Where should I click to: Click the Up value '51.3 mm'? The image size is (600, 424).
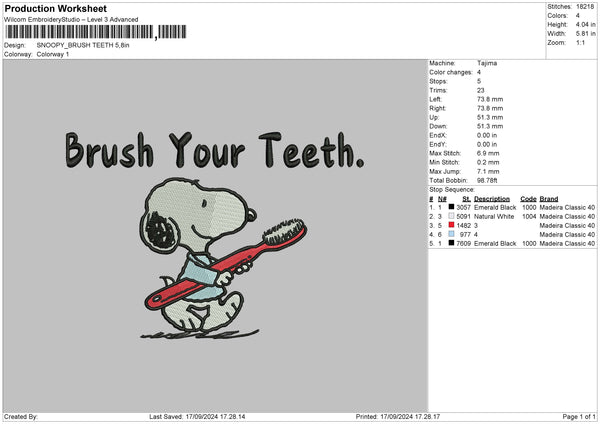click(x=490, y=117)
